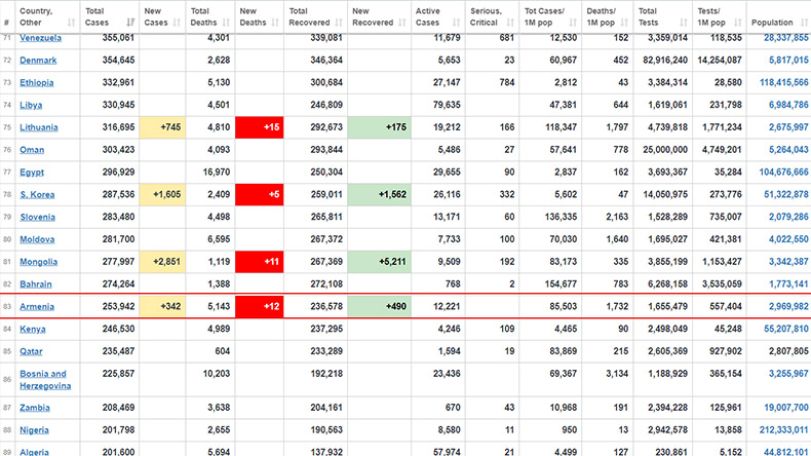Click Slovenia's deaths per million 2,163

pyautogui.click(x=617, y=217)
